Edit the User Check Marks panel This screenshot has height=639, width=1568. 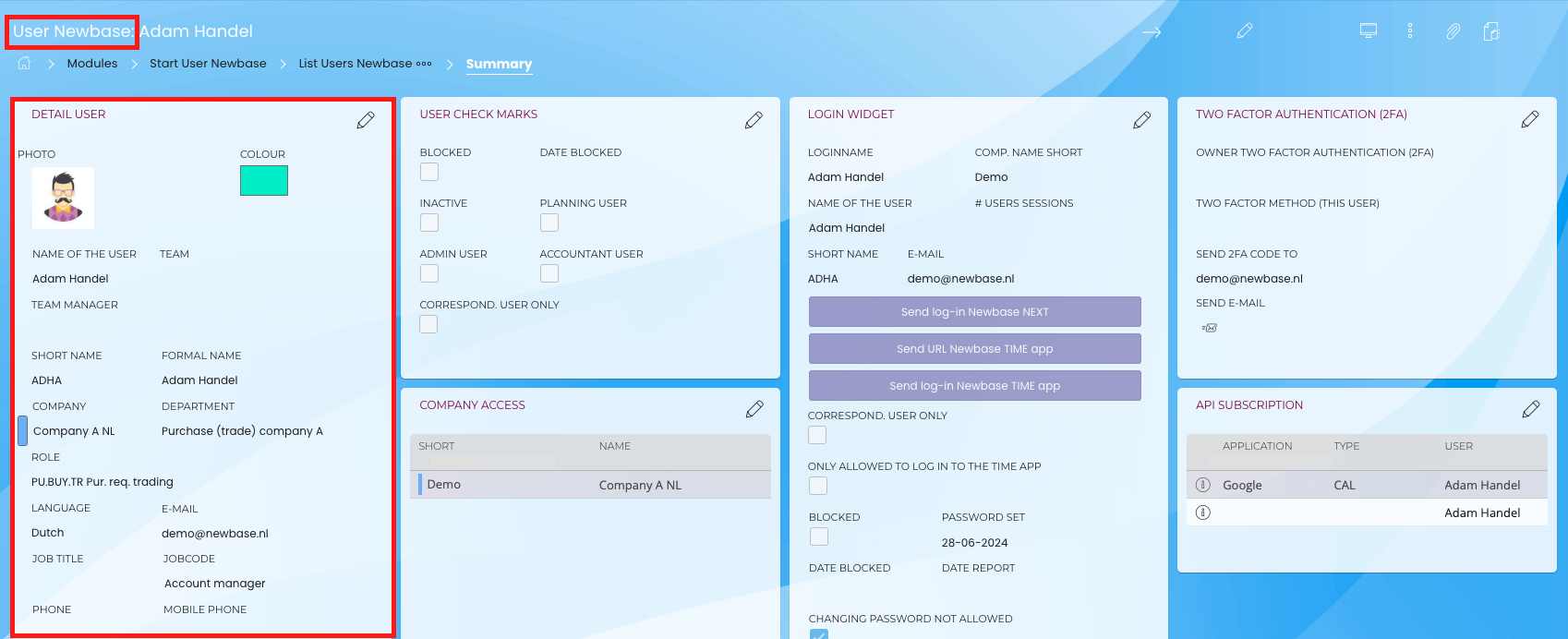pos(754,120)
